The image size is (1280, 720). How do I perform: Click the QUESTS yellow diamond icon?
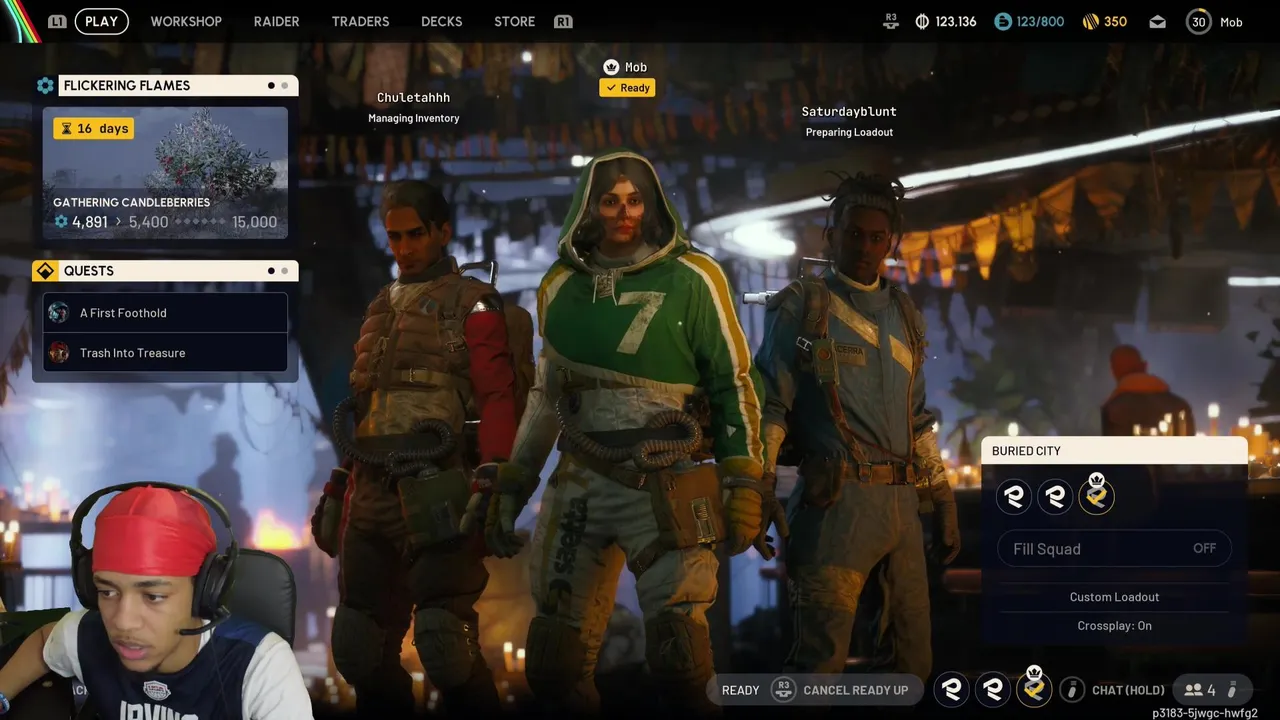point(45,271)
